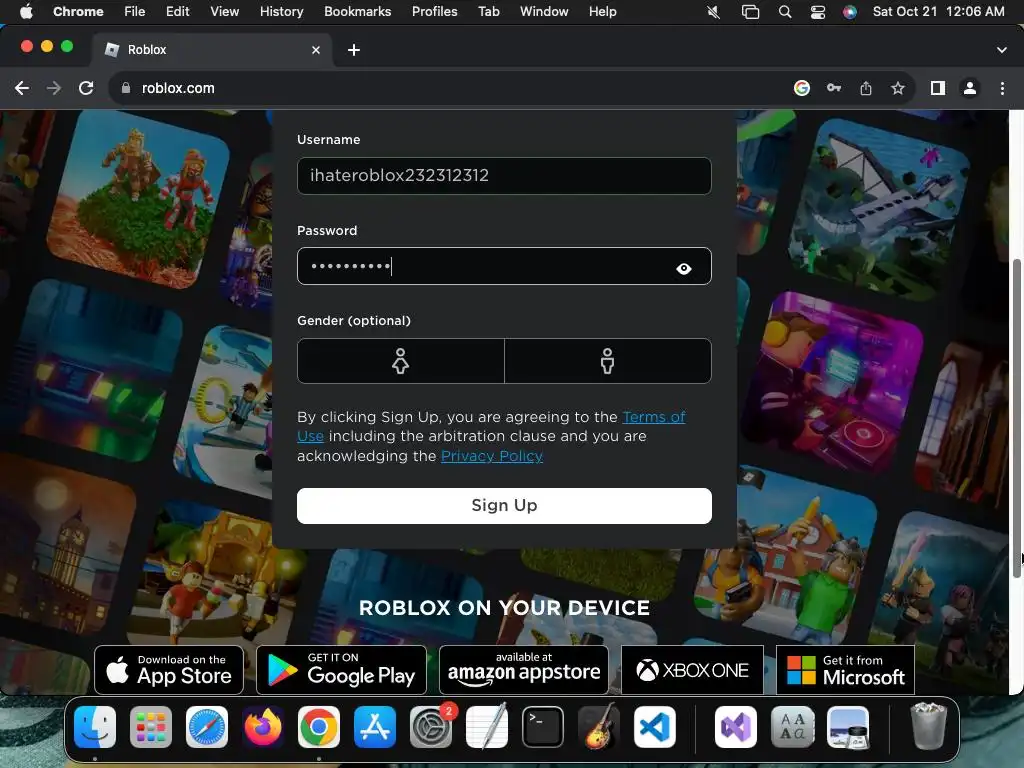This screenshot has height=768, width=1024.
Task: Open the Bookmarks menu
Action: click(357, 12)
